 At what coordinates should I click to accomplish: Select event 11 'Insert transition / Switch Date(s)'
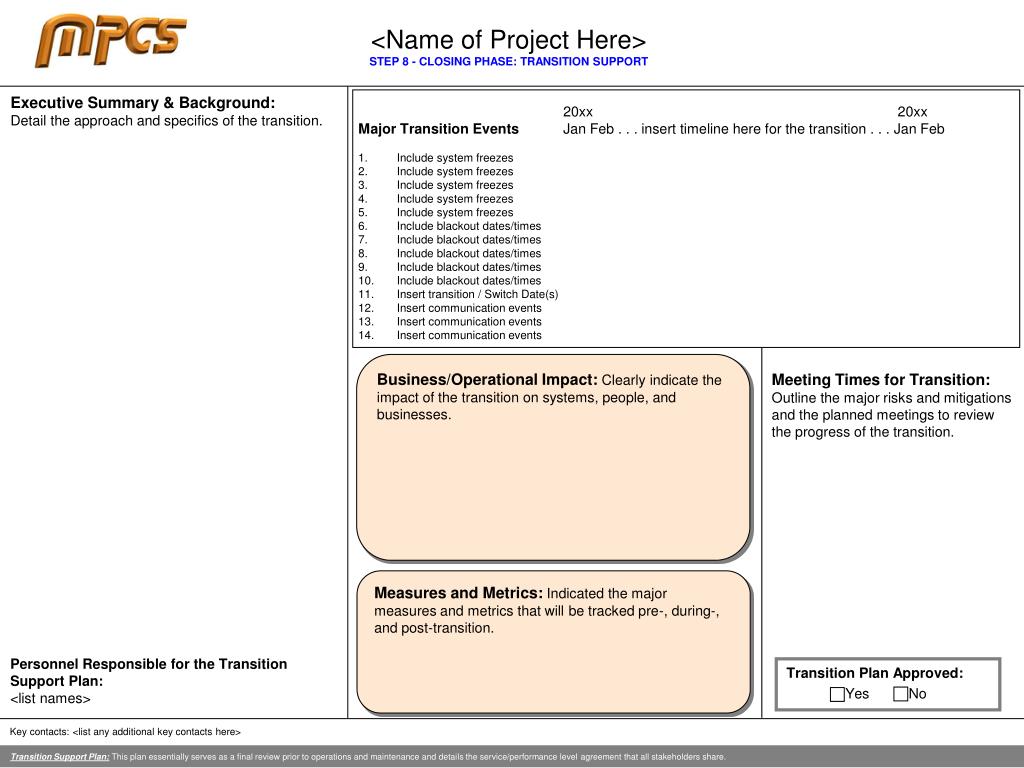[x=477, y=295]
